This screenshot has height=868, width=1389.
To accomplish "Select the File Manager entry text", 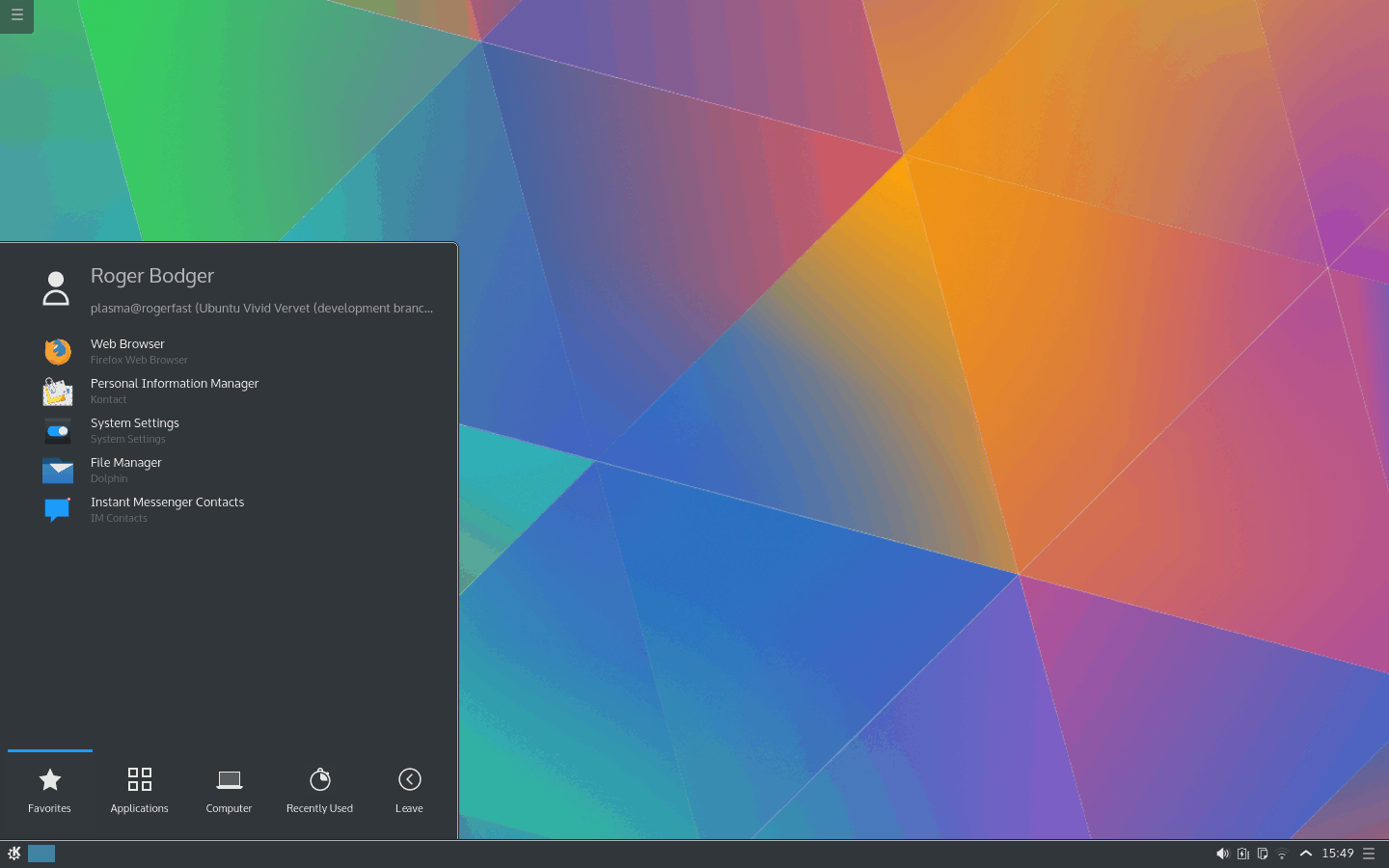I will point(126,463).
